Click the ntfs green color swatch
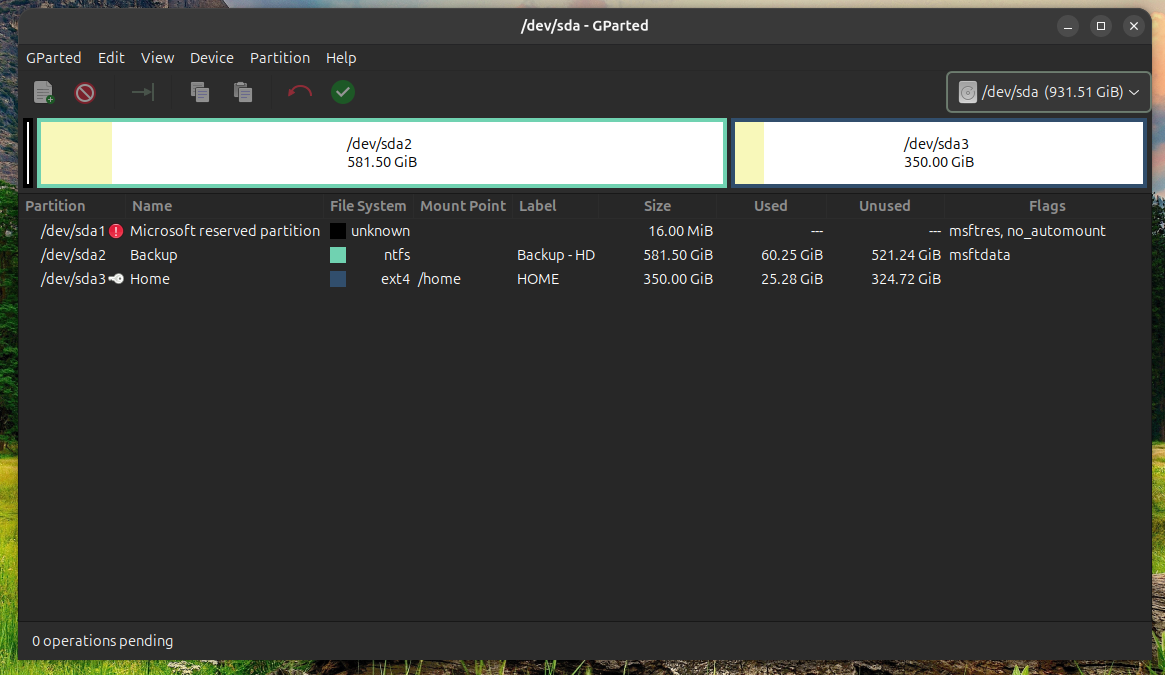 [x=338, y=255]
